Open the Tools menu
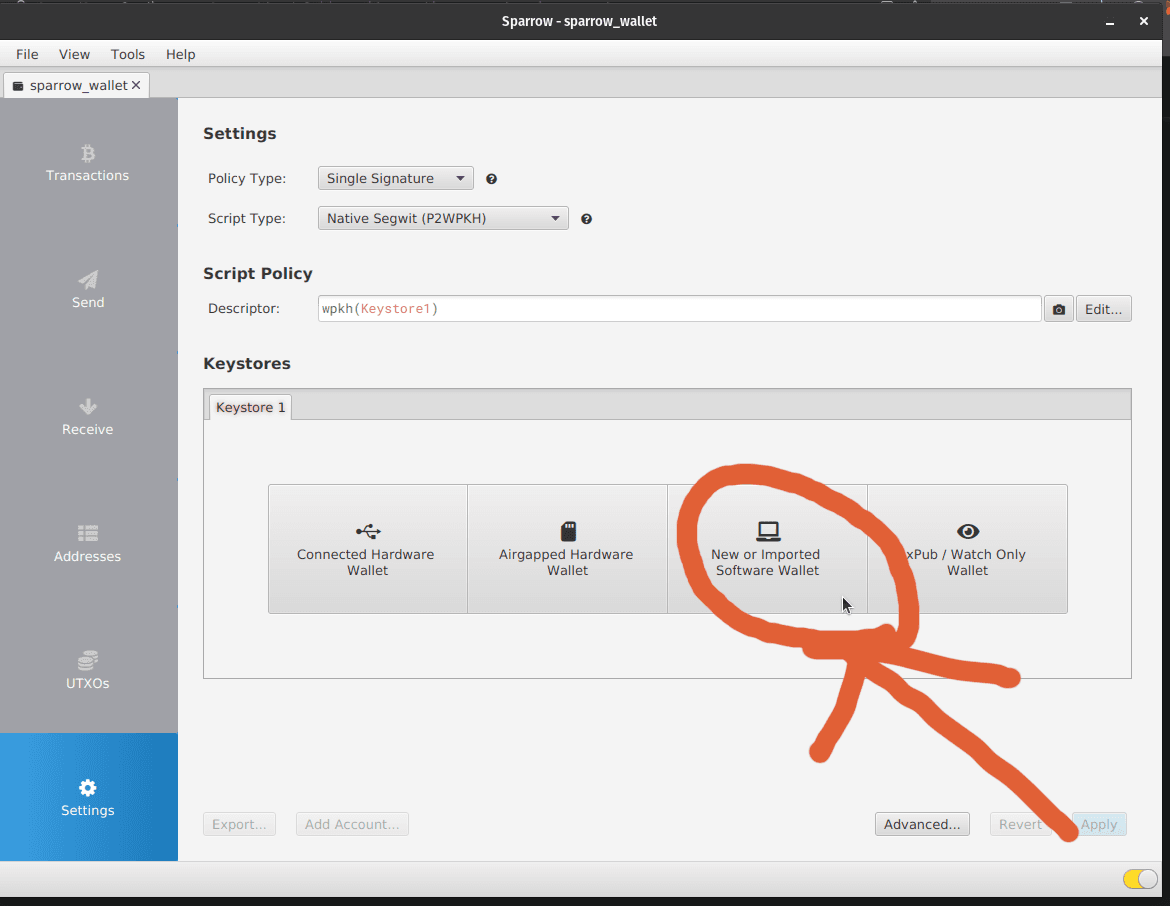Image resolution: width=1170 pixels, height=906 pixels. (128, 54)
